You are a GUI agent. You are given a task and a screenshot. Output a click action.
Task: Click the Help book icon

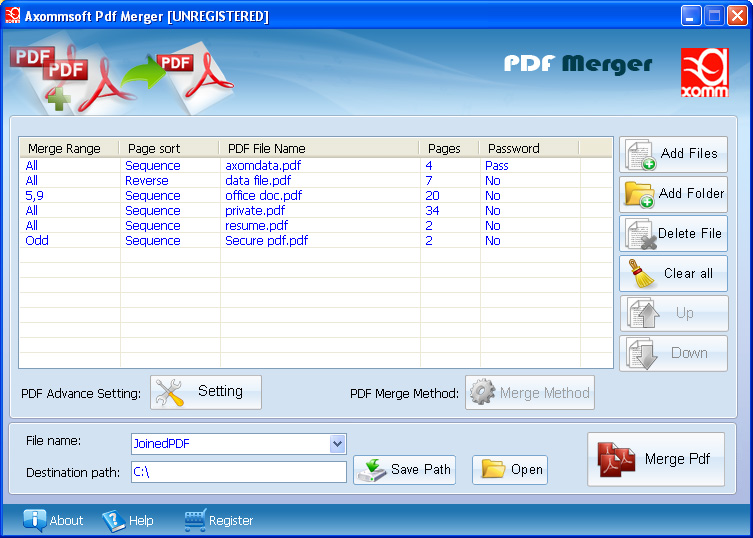[x=113, y=521]
